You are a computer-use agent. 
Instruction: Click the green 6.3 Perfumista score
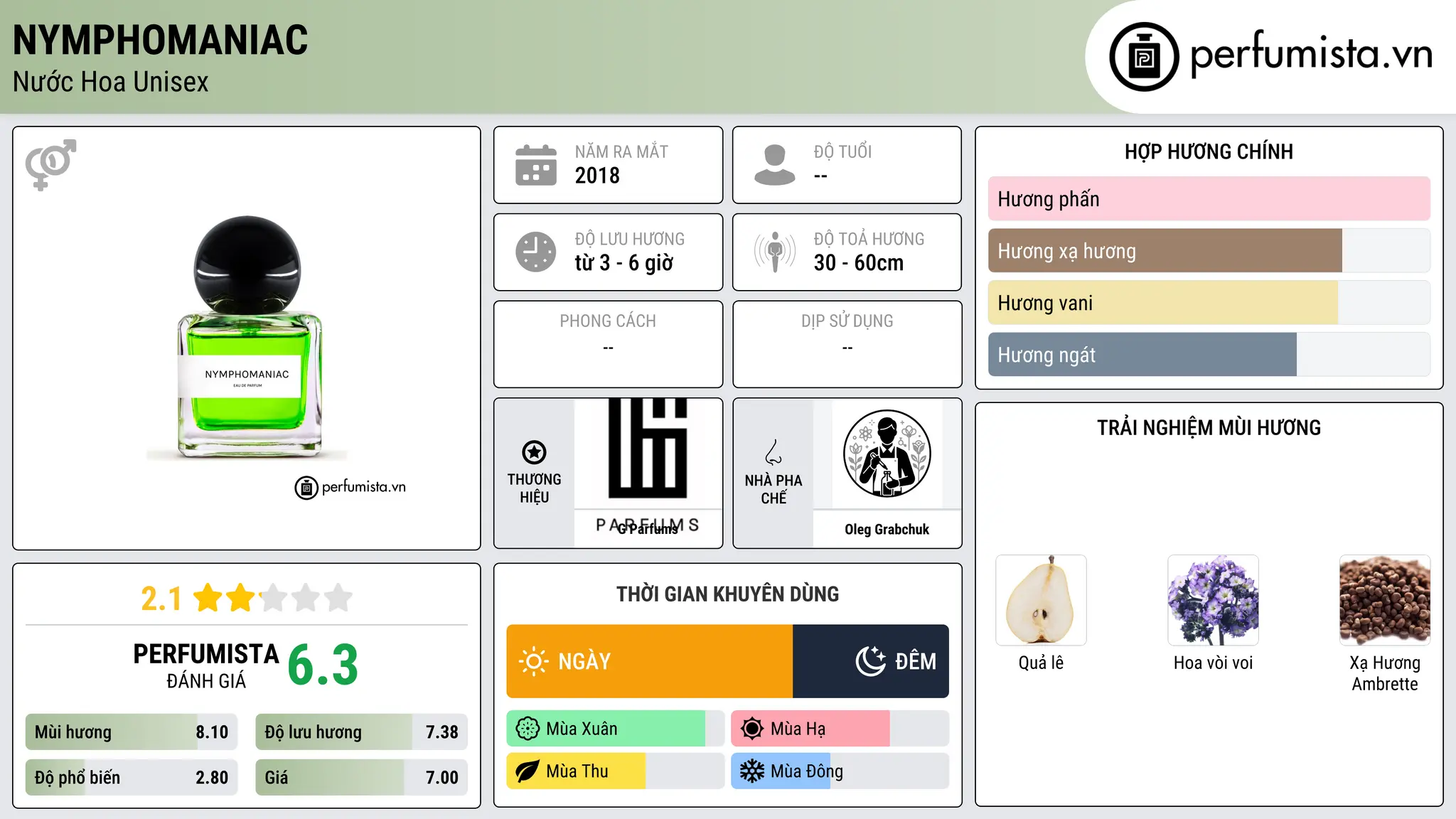323,665
